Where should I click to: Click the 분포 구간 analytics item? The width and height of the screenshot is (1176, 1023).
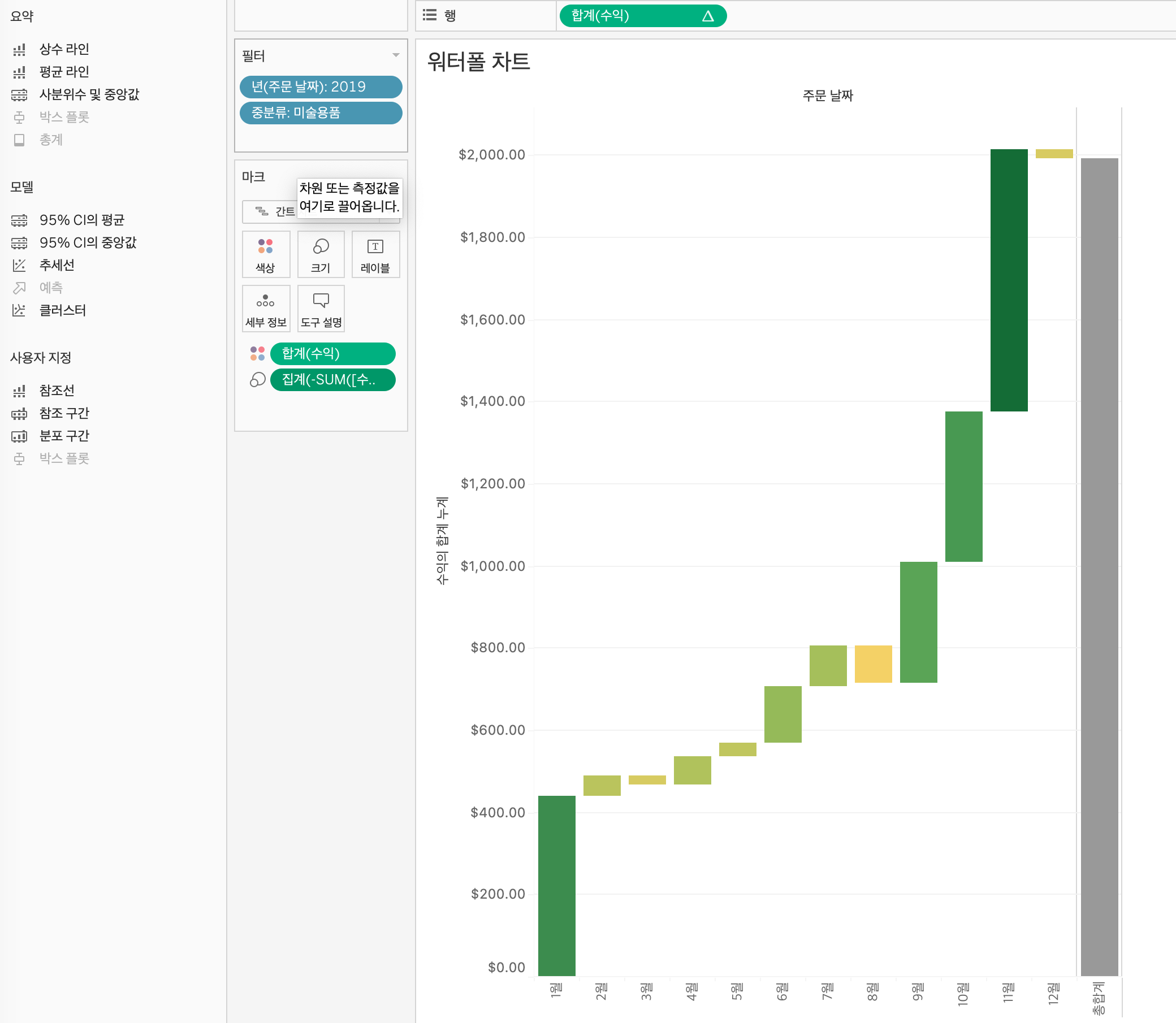tap(64, 436)
